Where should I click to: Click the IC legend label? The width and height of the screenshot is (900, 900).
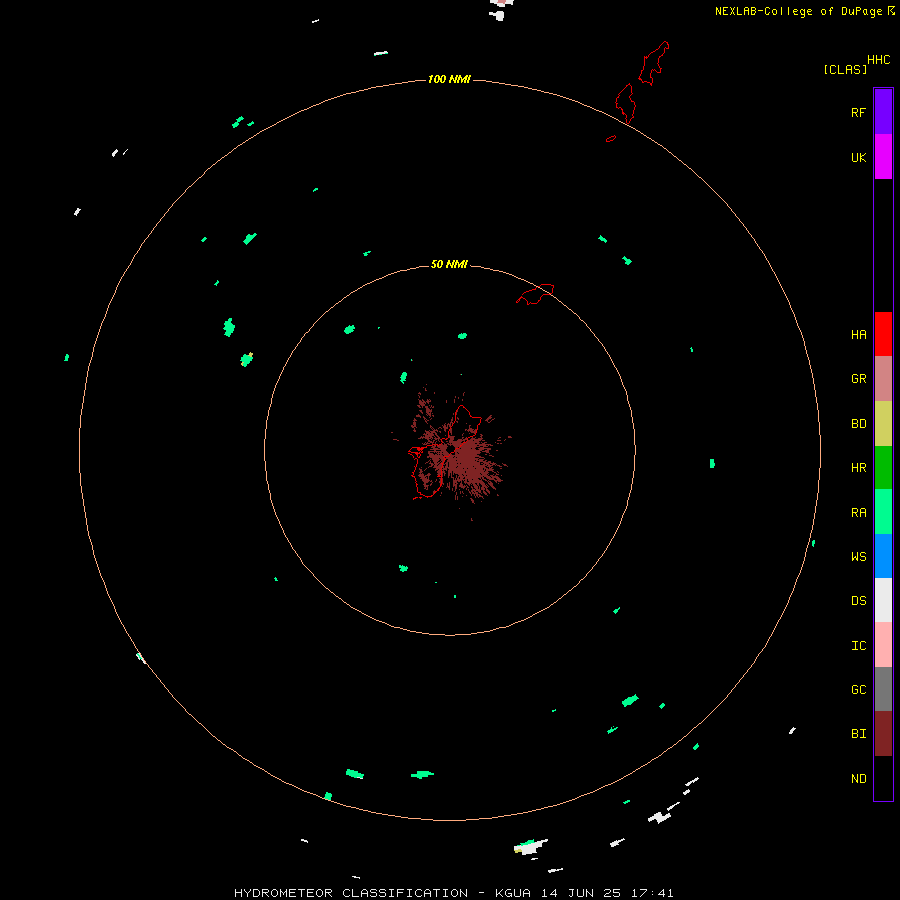coord(858,645)
